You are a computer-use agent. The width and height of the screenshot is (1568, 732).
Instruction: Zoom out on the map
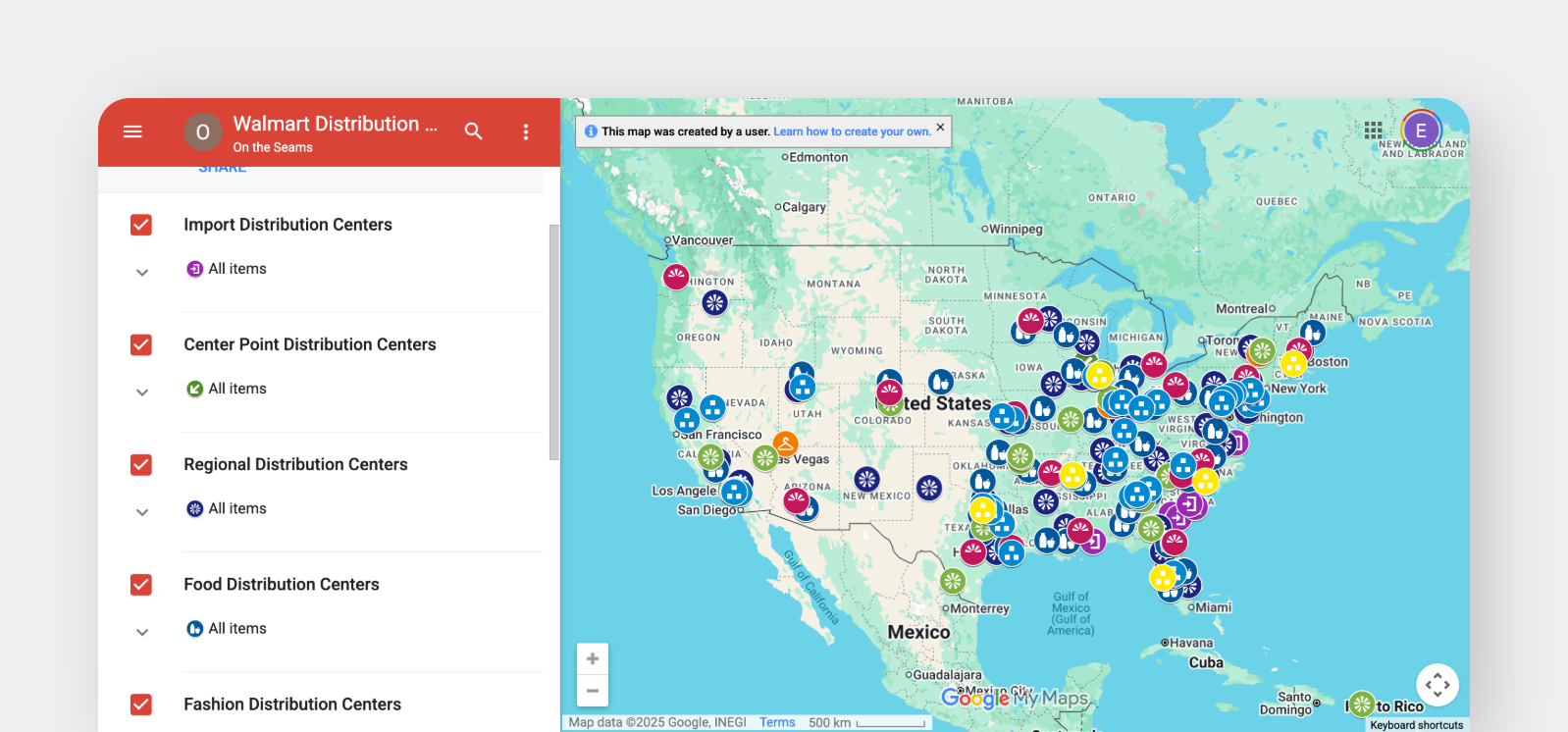[x=593, y=691]
